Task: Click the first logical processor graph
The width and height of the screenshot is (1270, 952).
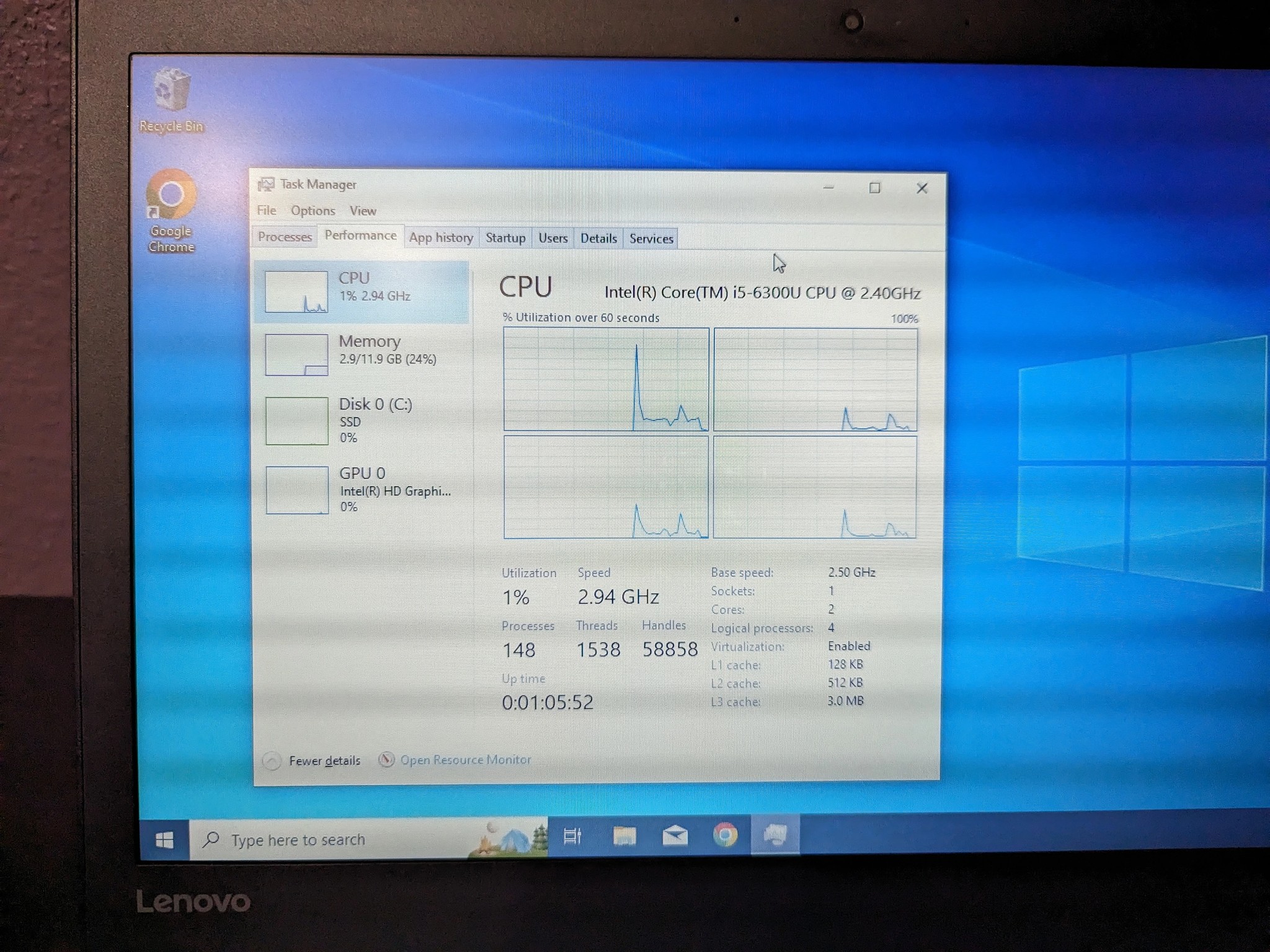Action: click(x=606, y=379)
